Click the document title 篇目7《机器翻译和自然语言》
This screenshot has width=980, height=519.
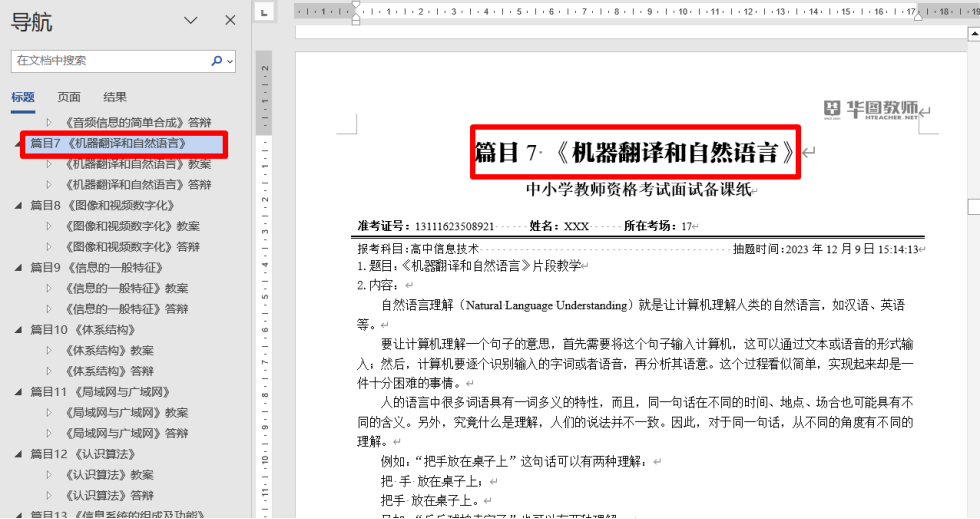click(636, 153)
